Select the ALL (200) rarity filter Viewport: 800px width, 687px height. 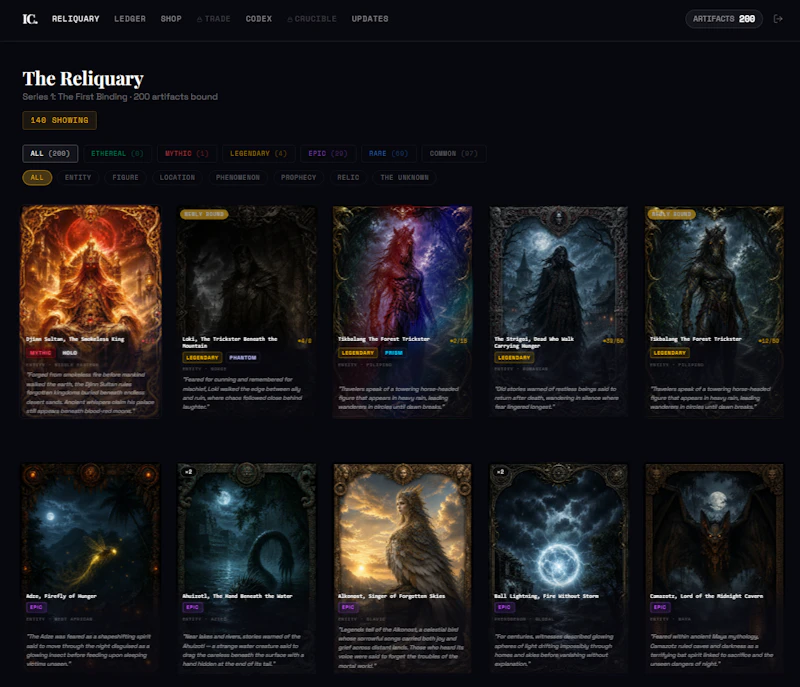pos(50,154)
